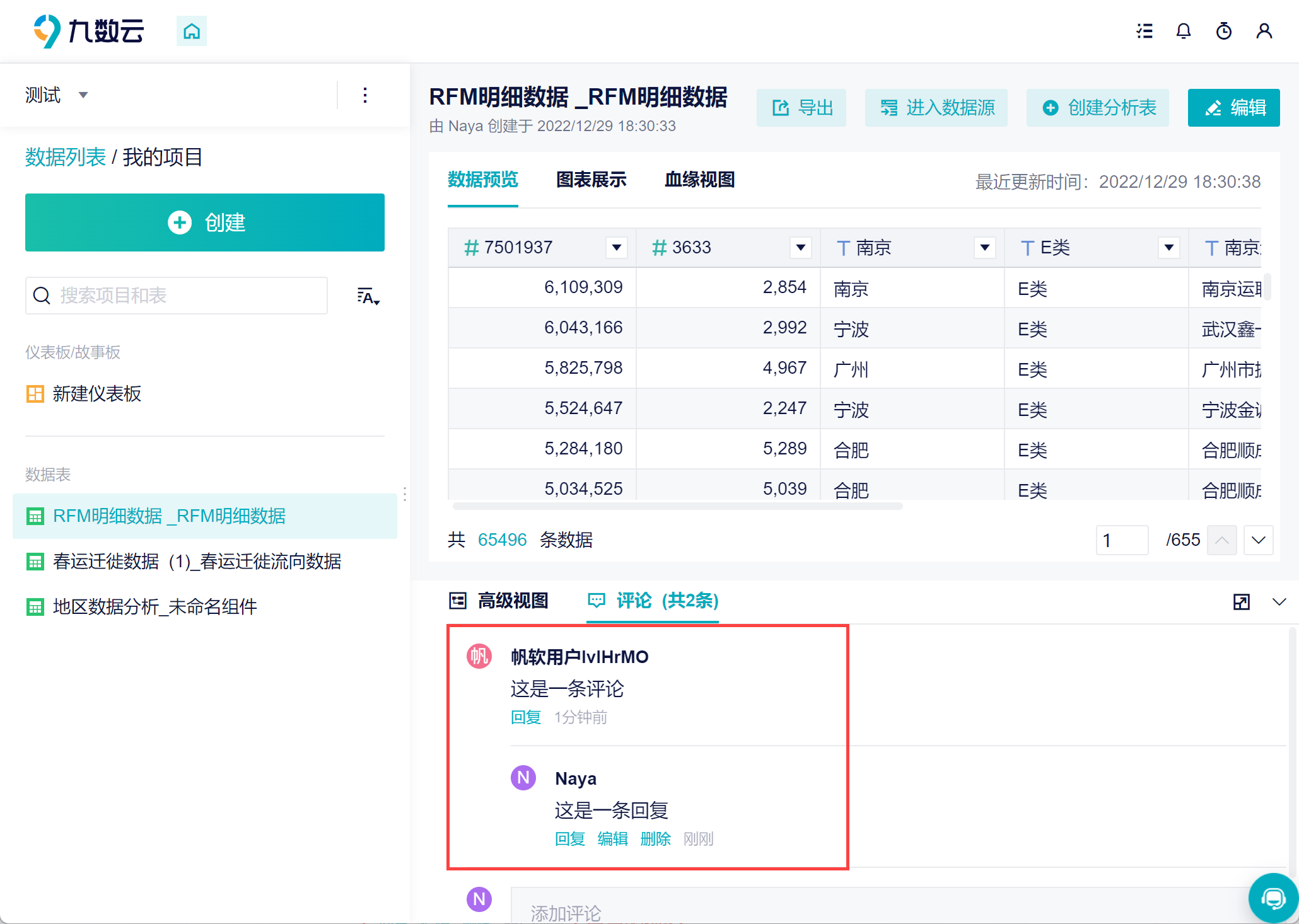
Task: Open the task list icon
Action: (1145, 31)
